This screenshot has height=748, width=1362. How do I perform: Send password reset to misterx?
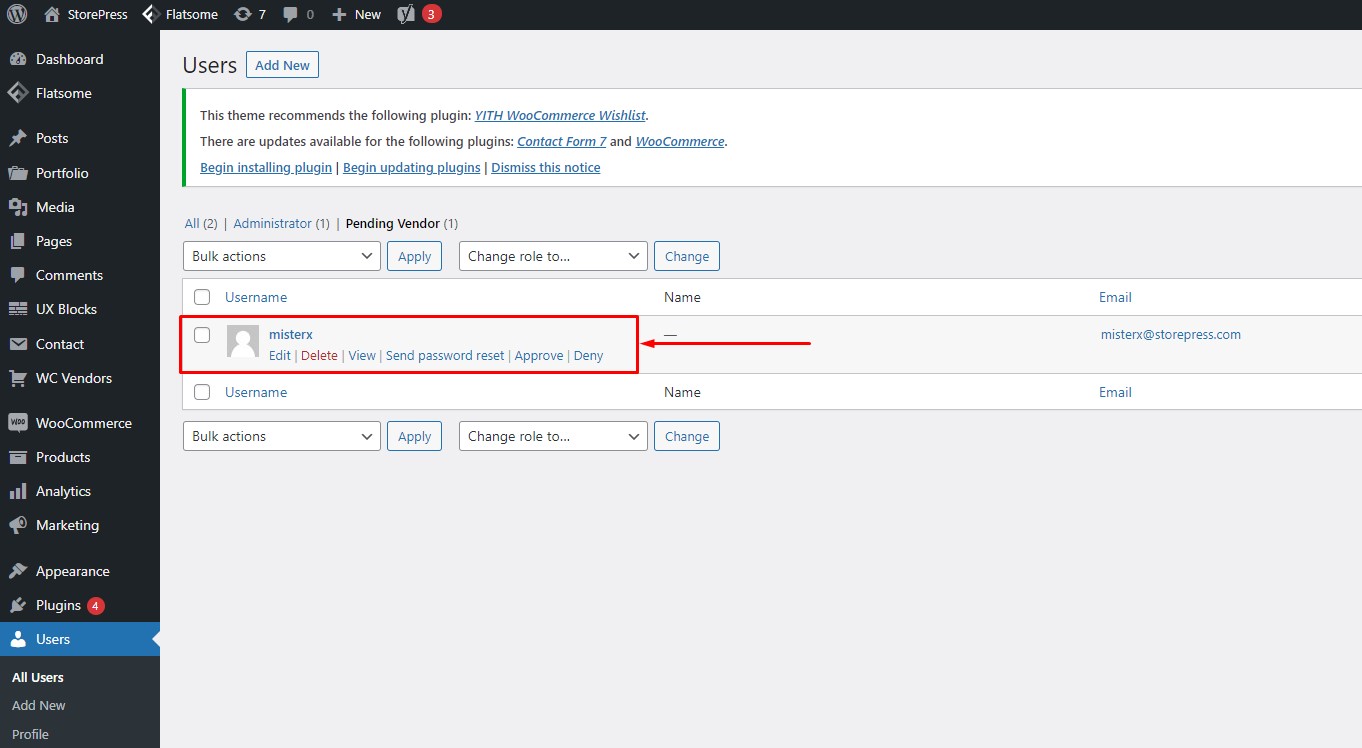tap(445, 355)
